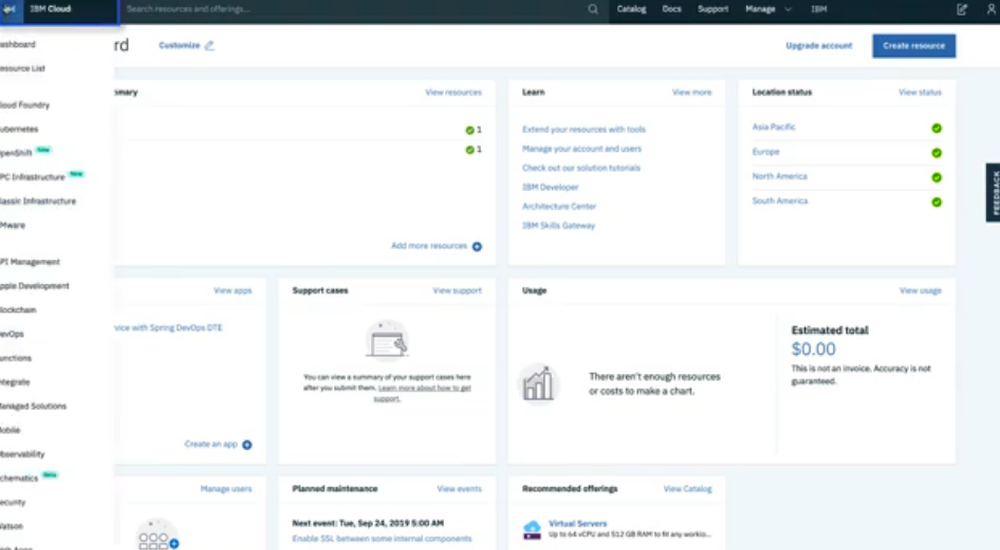Open Extend your resources with tools

click(x=584, y=130)
